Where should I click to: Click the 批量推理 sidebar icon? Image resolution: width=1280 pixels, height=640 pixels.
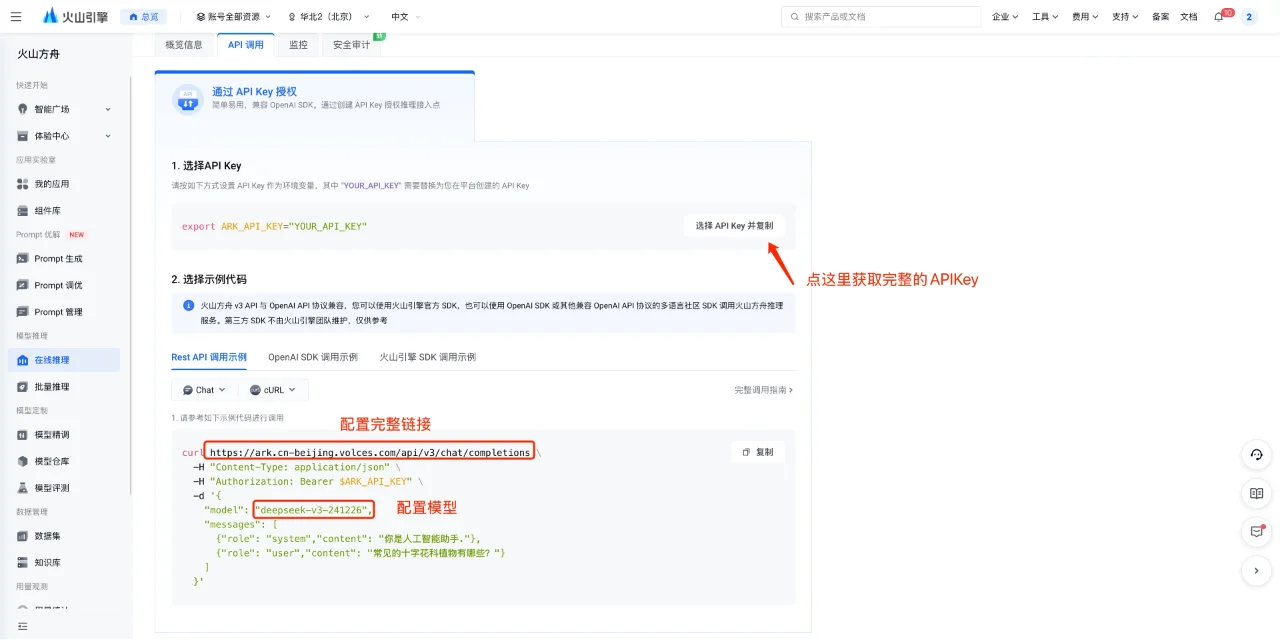click(x=23, y=387)
